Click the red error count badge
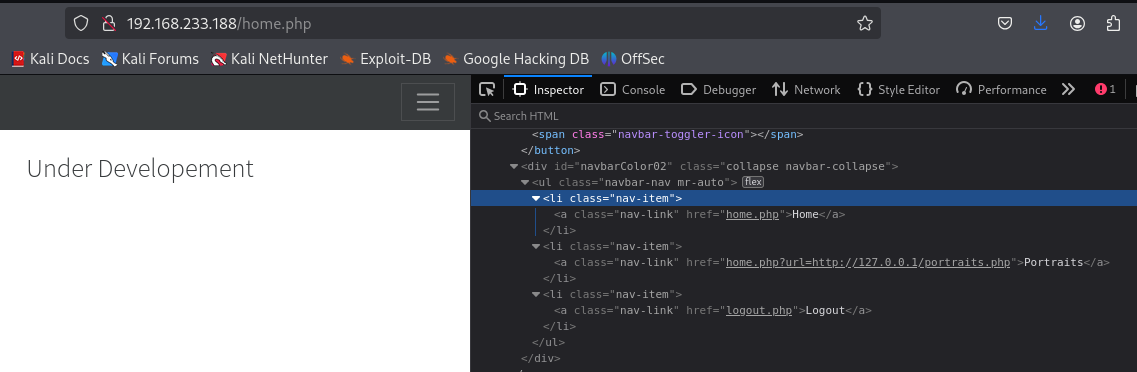Viewport: 1137px width, 372px height. 1105,89
